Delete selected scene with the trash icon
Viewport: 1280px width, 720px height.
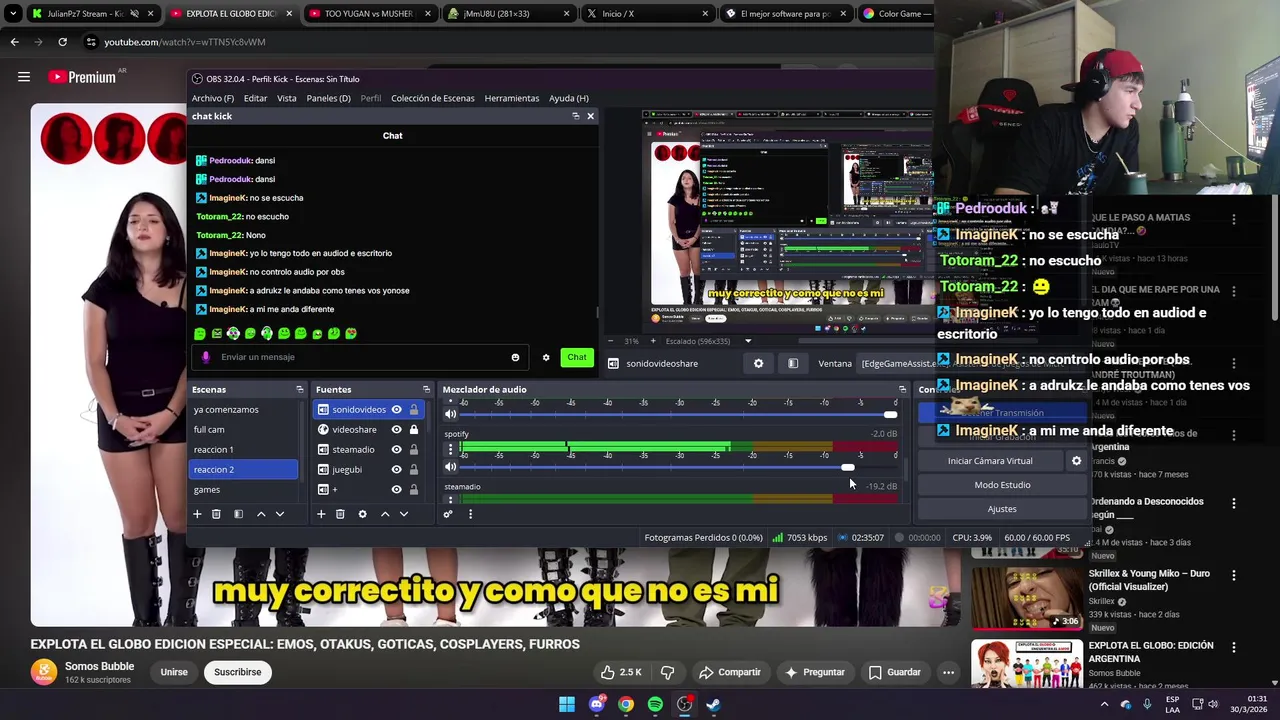(216, 514)
